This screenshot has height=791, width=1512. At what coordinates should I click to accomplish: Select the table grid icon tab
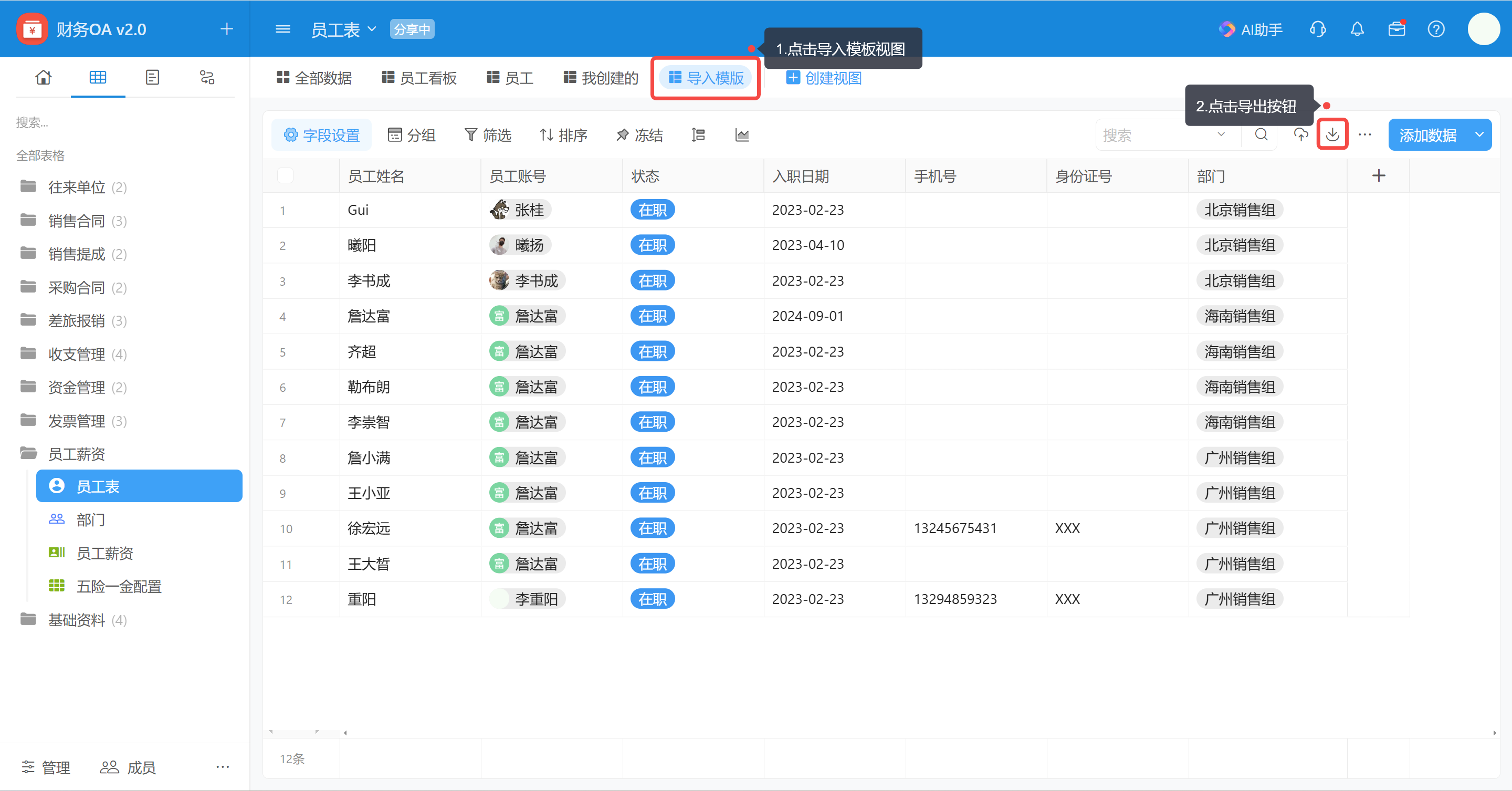coord(98,77)
